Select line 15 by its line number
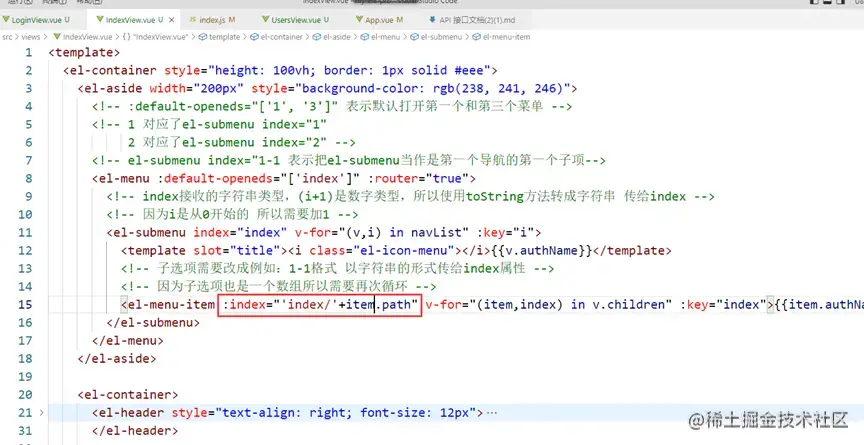 pos(25,305)
